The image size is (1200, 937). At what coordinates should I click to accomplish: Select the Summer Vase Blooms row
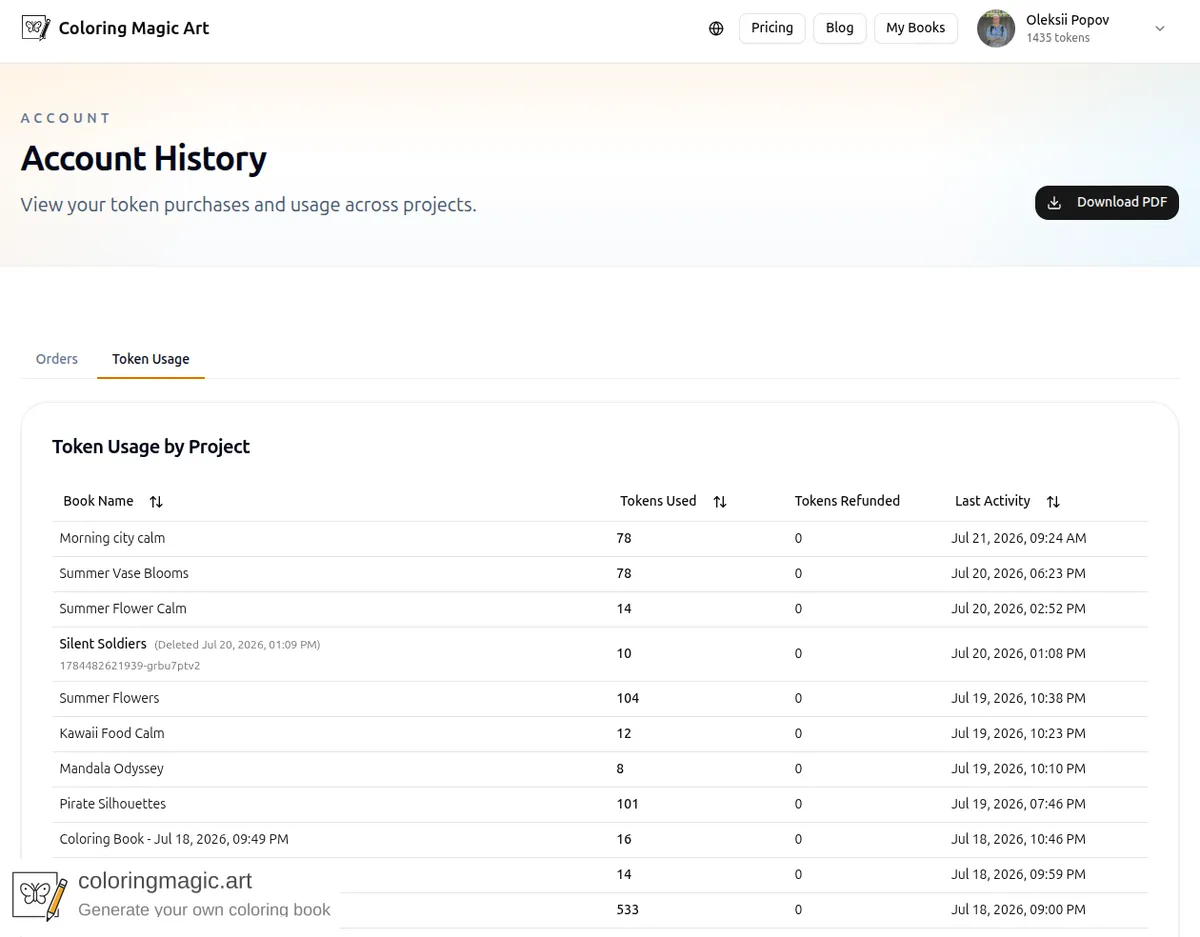pyautogui.click(x=600, y=573)
